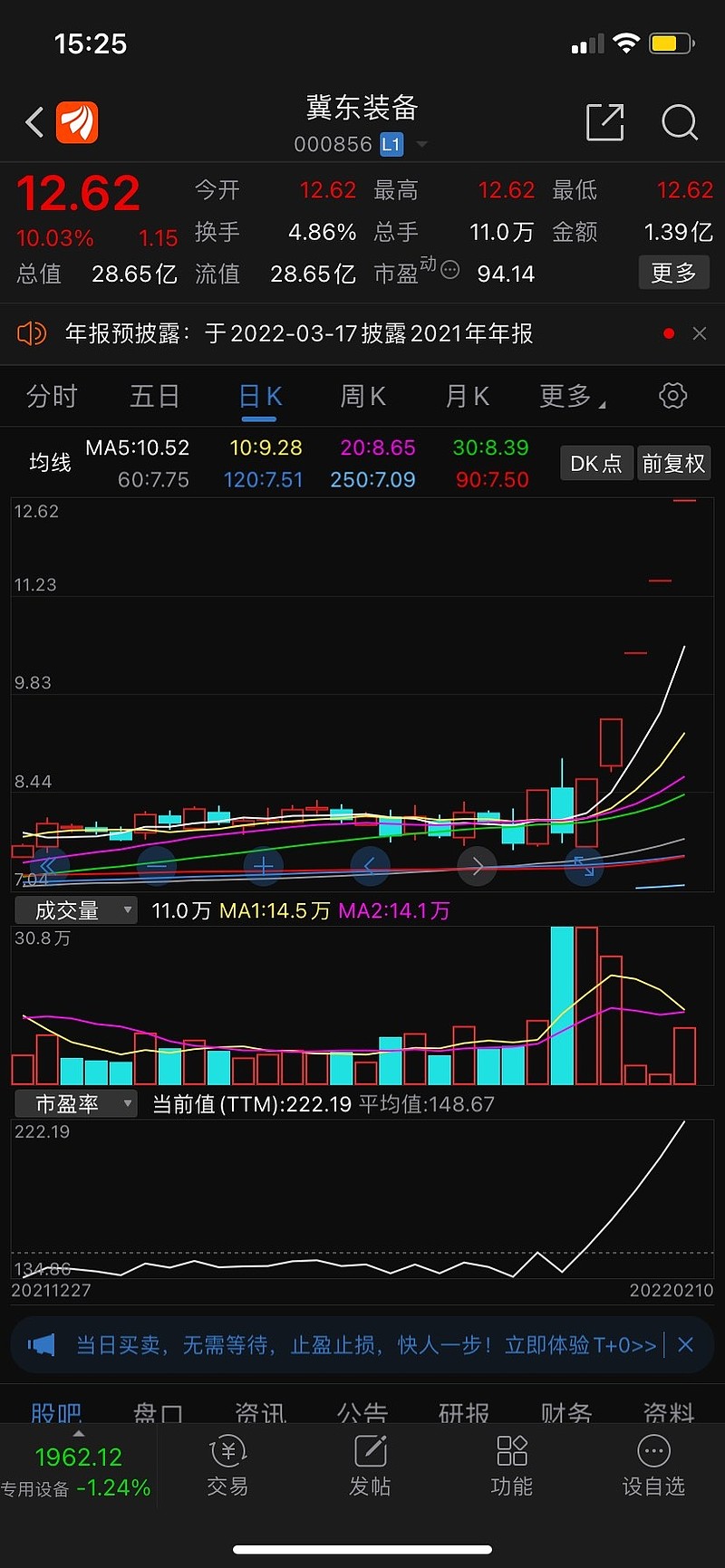
Task: Toggle the DK点 indicator
Action: [x=595, y=464]
